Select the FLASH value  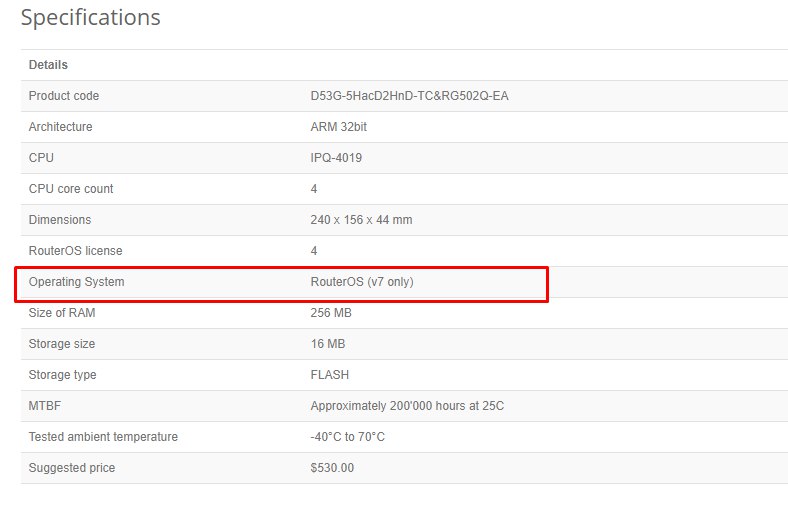point(330,375)
